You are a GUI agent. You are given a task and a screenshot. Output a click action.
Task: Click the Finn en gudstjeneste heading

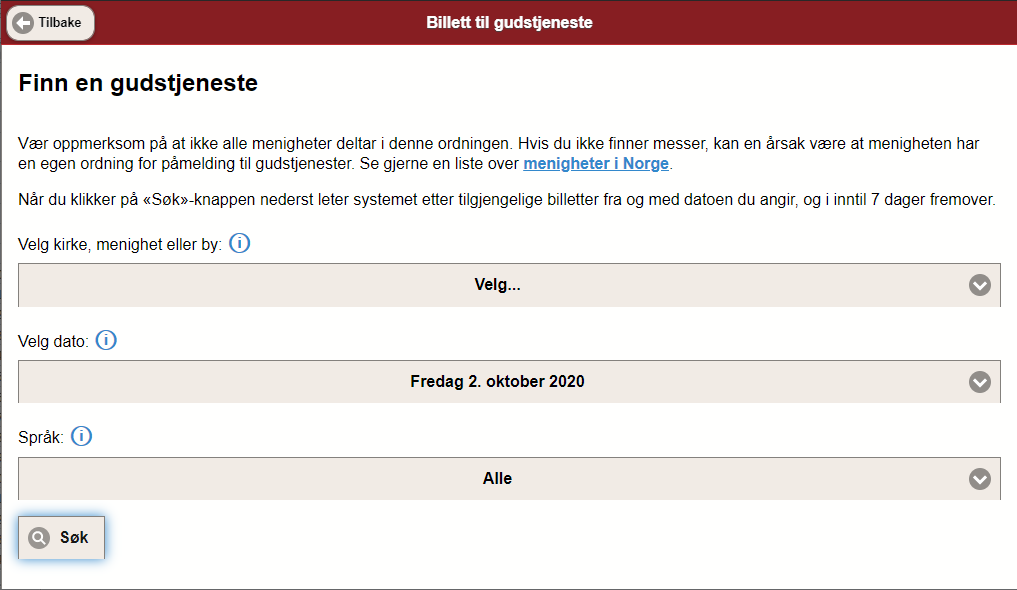(x=138, y=83)
